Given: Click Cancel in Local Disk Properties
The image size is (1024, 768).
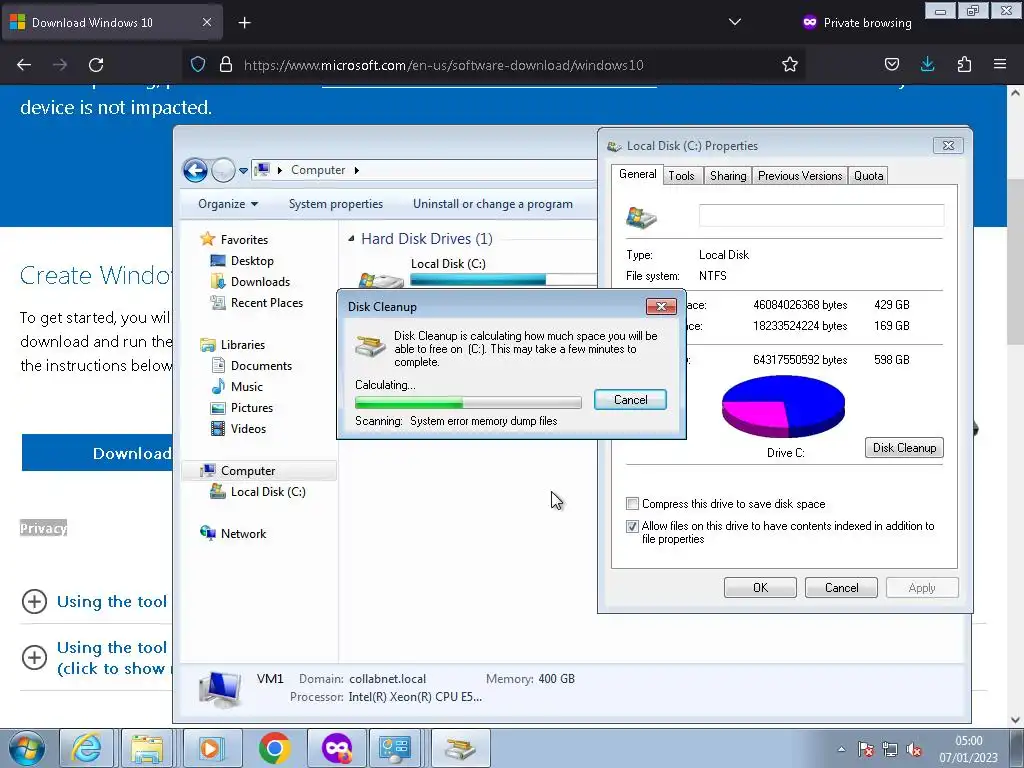Looking at the screenshot, I should point(841,588).
